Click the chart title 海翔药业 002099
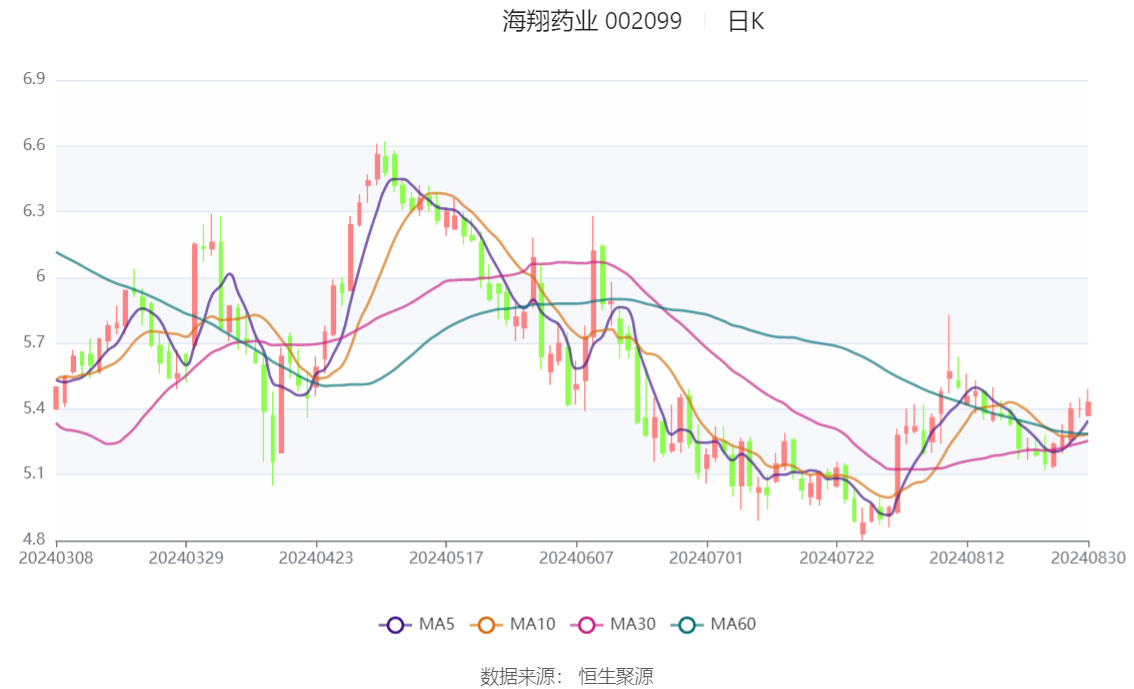Image resolution: width=1134 pixels, height=689 pixels. (592, 21)
